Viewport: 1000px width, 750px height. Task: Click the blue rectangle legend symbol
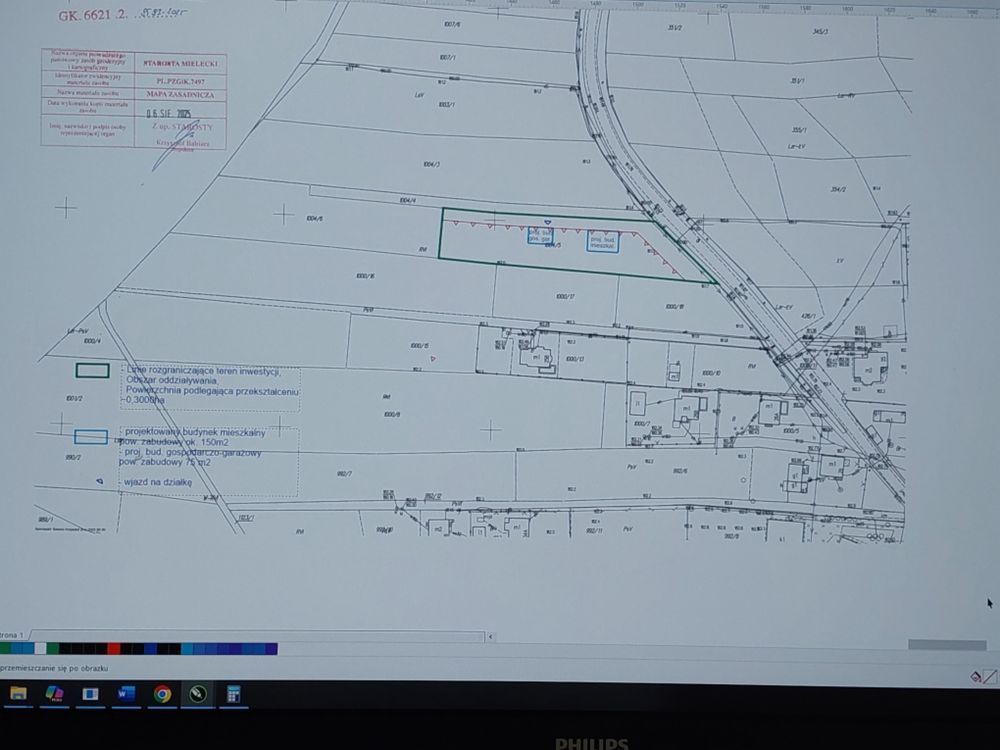click(x=91, y=437)
